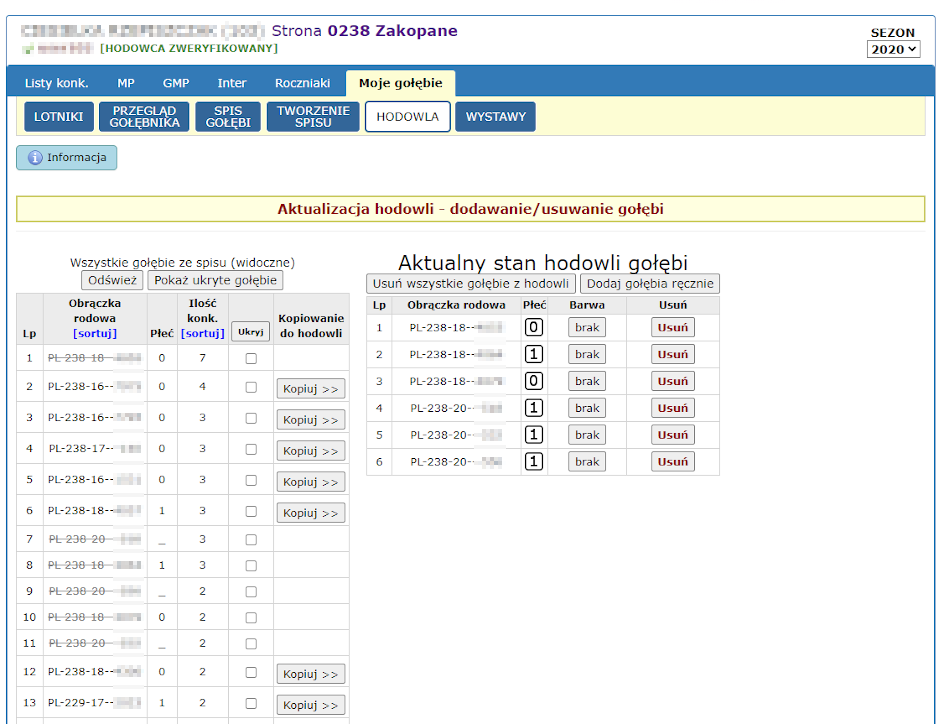Go to PRZEGLĄD GOŁĘBNIKA
This screenshot has height=724, width=944.
point(144,117)
